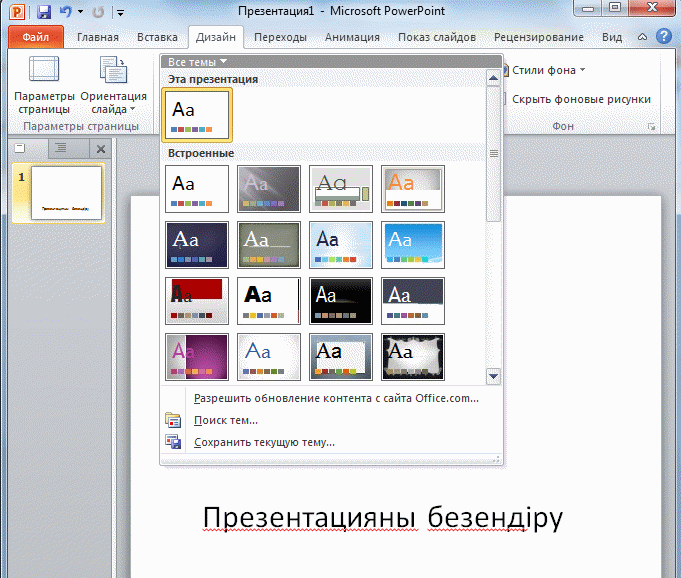The height and width of the screenshot is (578, 681).
Task: Click Разрешить обновление контента с сайта Office.com
Action: point(336,398)
